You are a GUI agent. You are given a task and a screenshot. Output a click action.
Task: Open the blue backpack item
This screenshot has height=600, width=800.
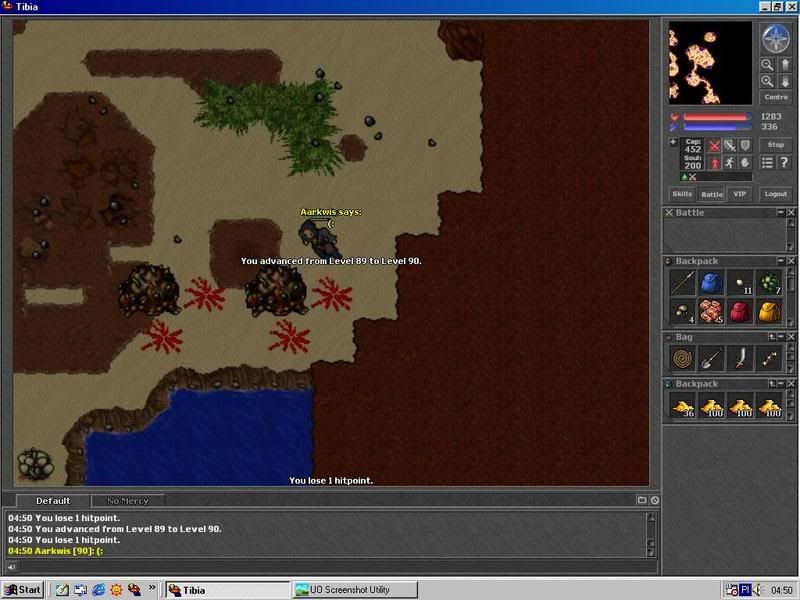pyautogui.click(x=711, y=283)
